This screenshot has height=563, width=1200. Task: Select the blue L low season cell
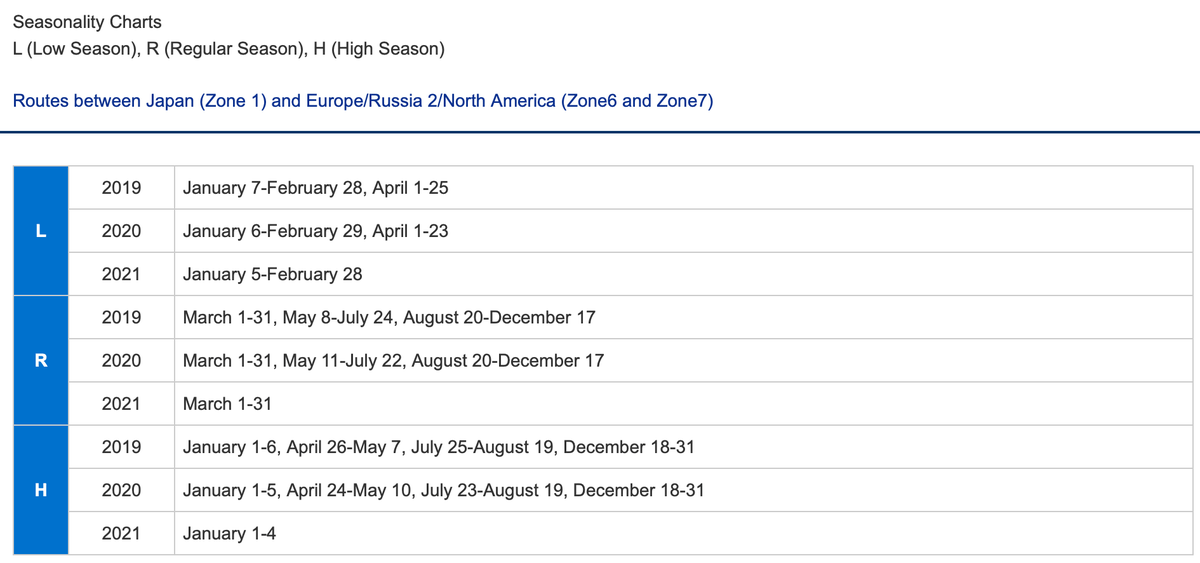pos(41,231)
